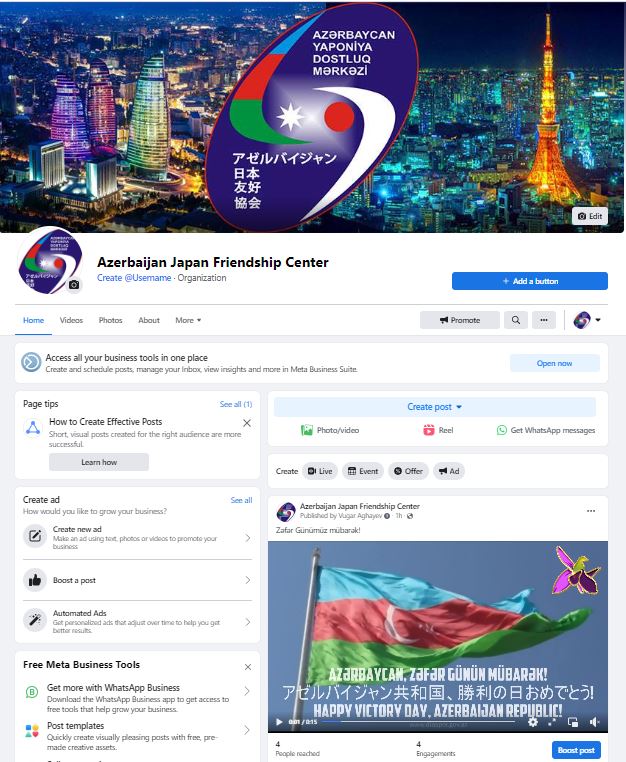Open the video settings gear icon
This screenshot has height=762, width=626.
click(x=533, y=722)
